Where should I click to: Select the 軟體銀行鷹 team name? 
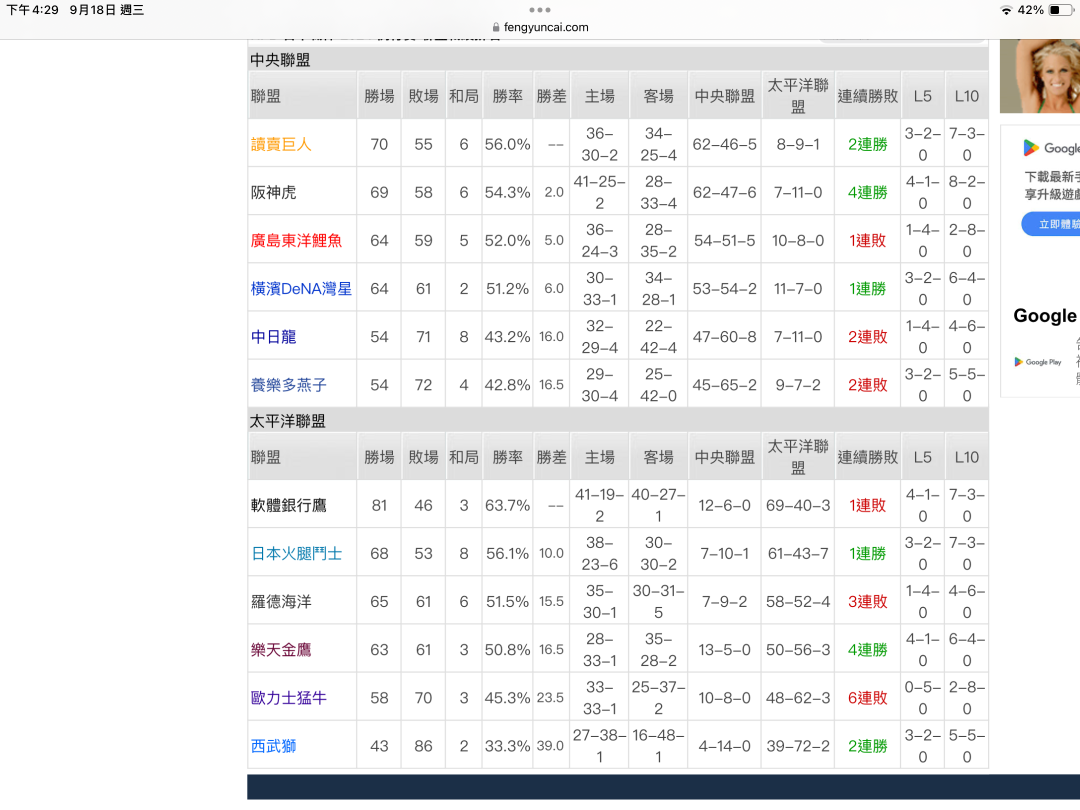289,505
